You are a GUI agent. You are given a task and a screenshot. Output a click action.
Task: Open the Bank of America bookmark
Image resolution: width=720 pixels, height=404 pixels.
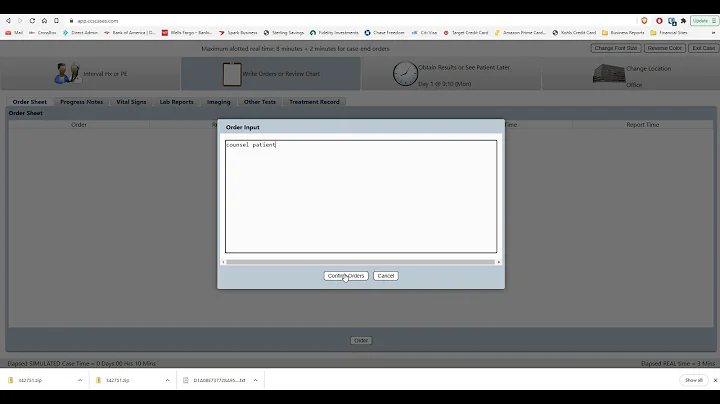tap(129, 33)
